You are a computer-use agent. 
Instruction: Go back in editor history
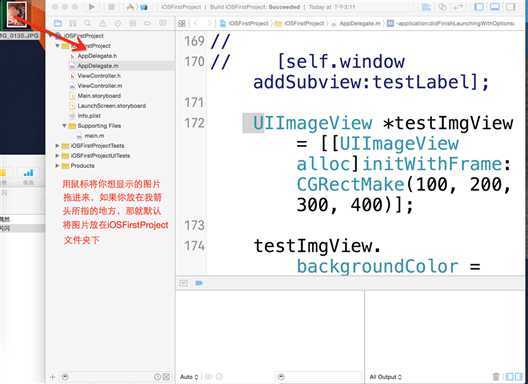pyautogui.click(x=196, y=23)
